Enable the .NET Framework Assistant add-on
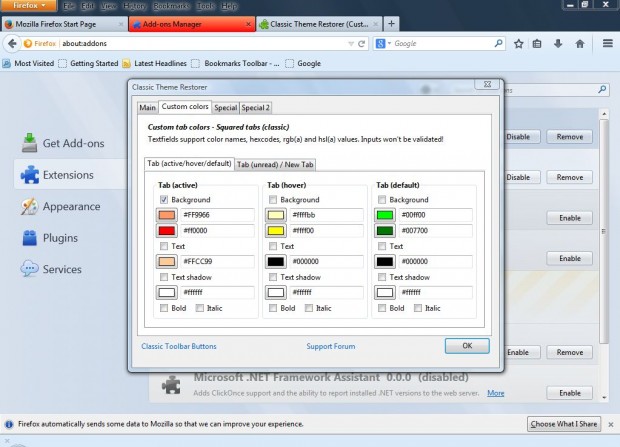Image resolution: width=620 pixels, height=447 pixels. (569, 393)
